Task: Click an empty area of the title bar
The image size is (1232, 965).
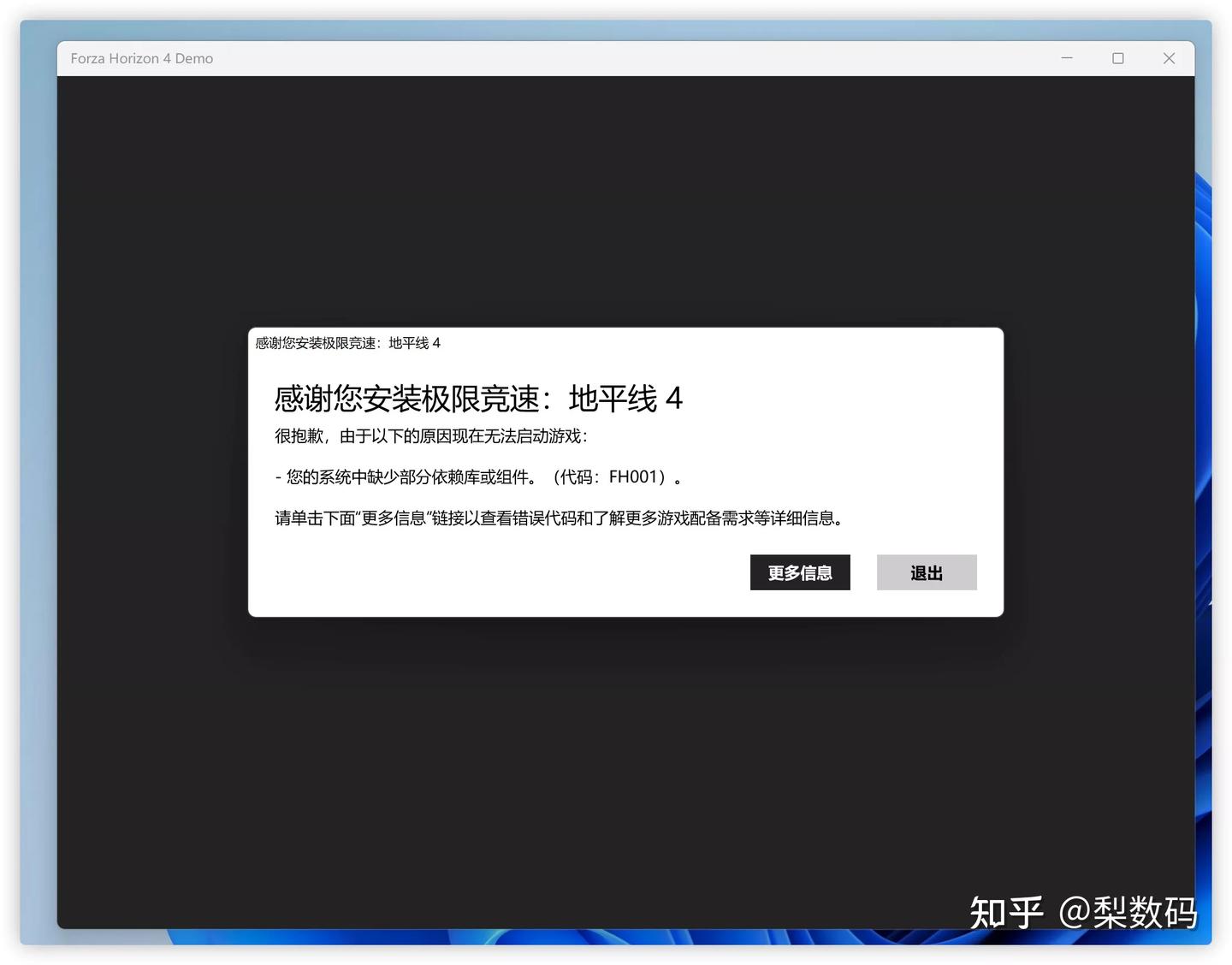Action: click(599, 58)
